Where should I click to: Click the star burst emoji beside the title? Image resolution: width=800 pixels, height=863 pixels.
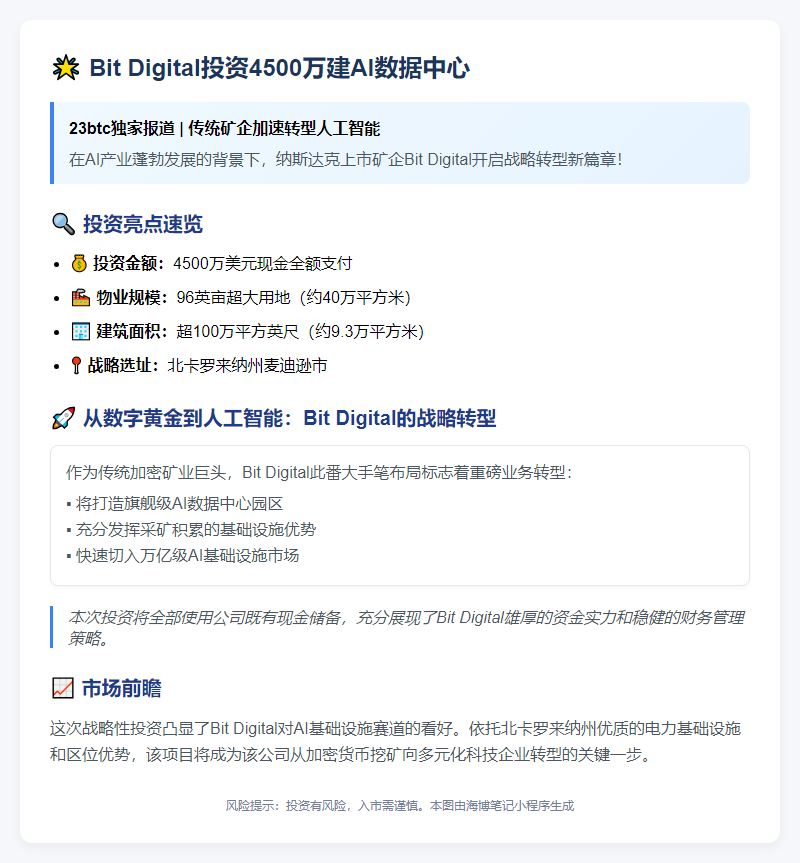(x=65, y=68)
